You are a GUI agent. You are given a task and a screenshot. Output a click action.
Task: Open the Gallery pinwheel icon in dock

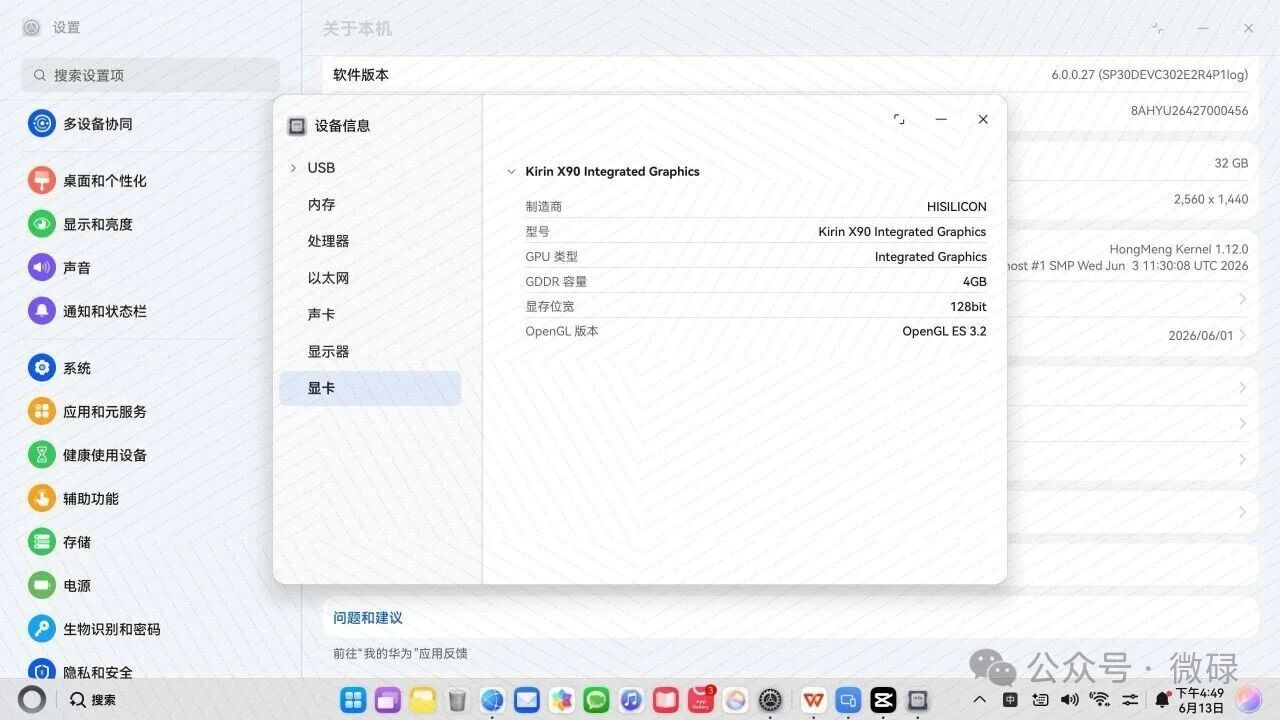pyautogui.click(x=562, y=700)
